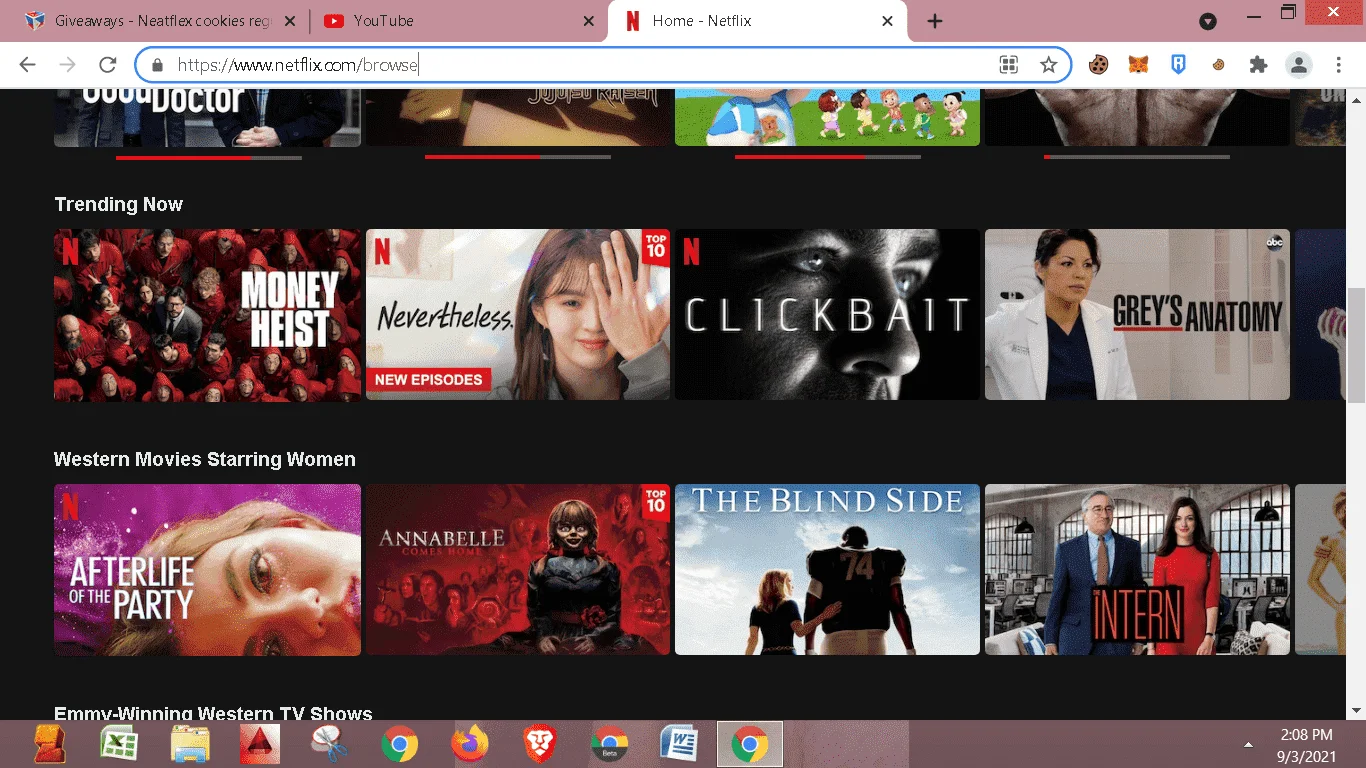Screen dimensions: 1366x768
Task: Bookmark this page with the star icon
Action: (1048, 65)
